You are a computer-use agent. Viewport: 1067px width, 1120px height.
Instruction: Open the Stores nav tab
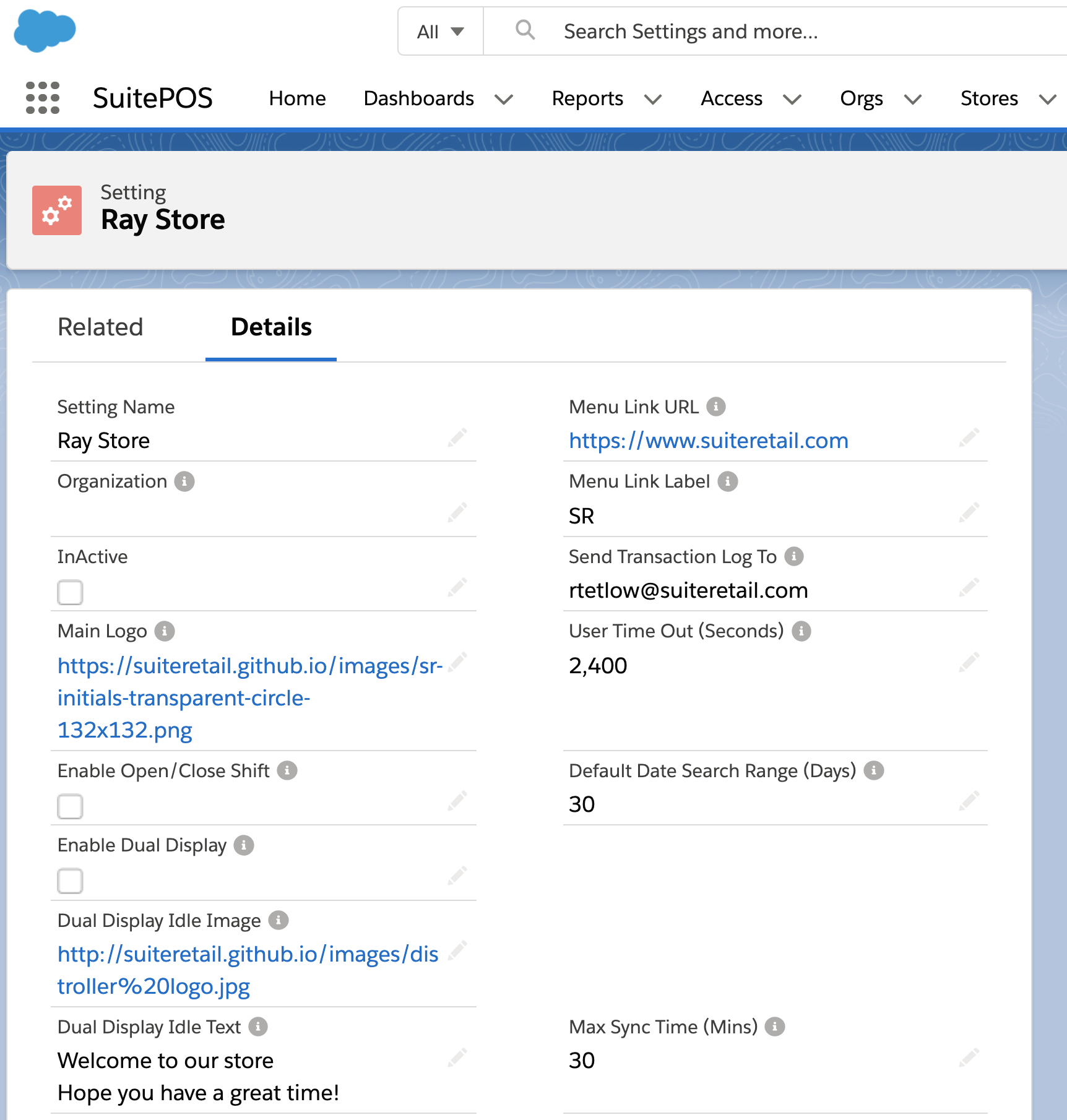tap(989, 98)
